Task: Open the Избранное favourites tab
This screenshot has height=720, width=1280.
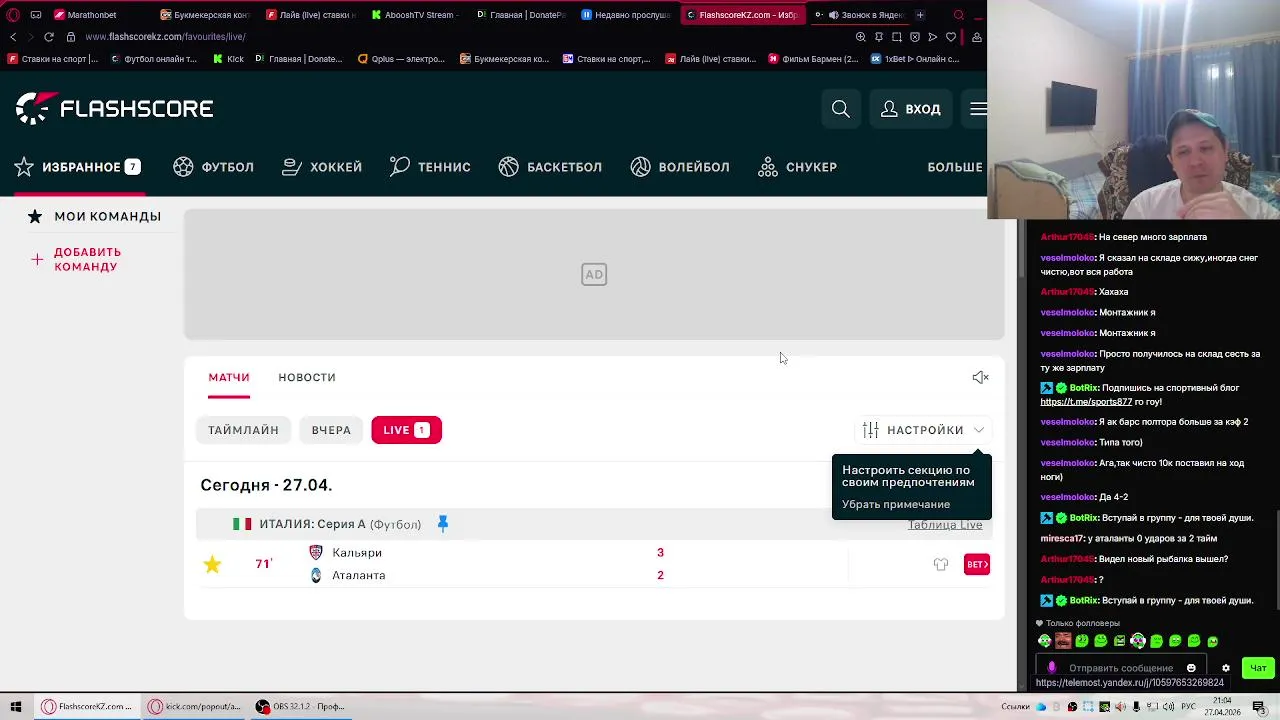Action: (x=77, y=167)
